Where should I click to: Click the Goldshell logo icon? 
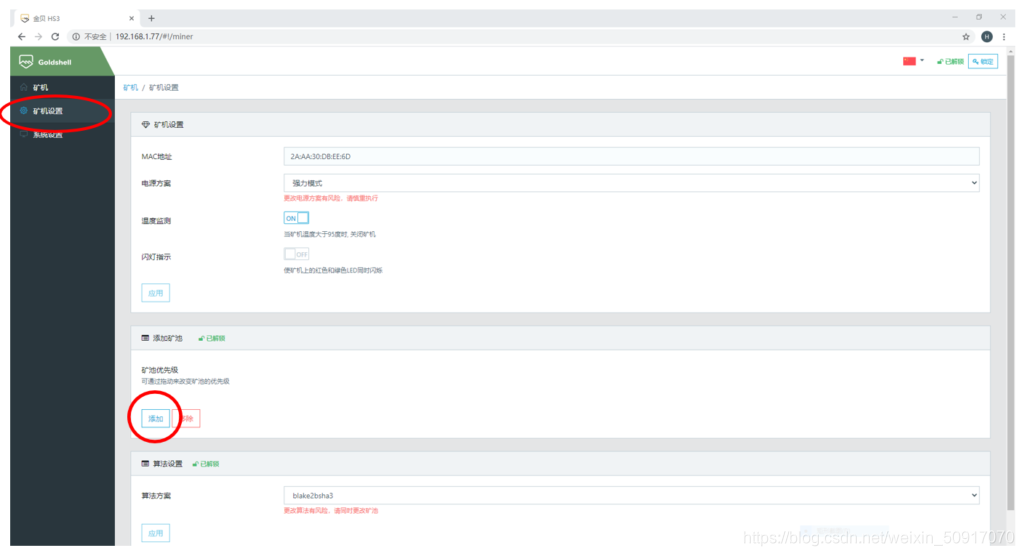pos(26,61)
